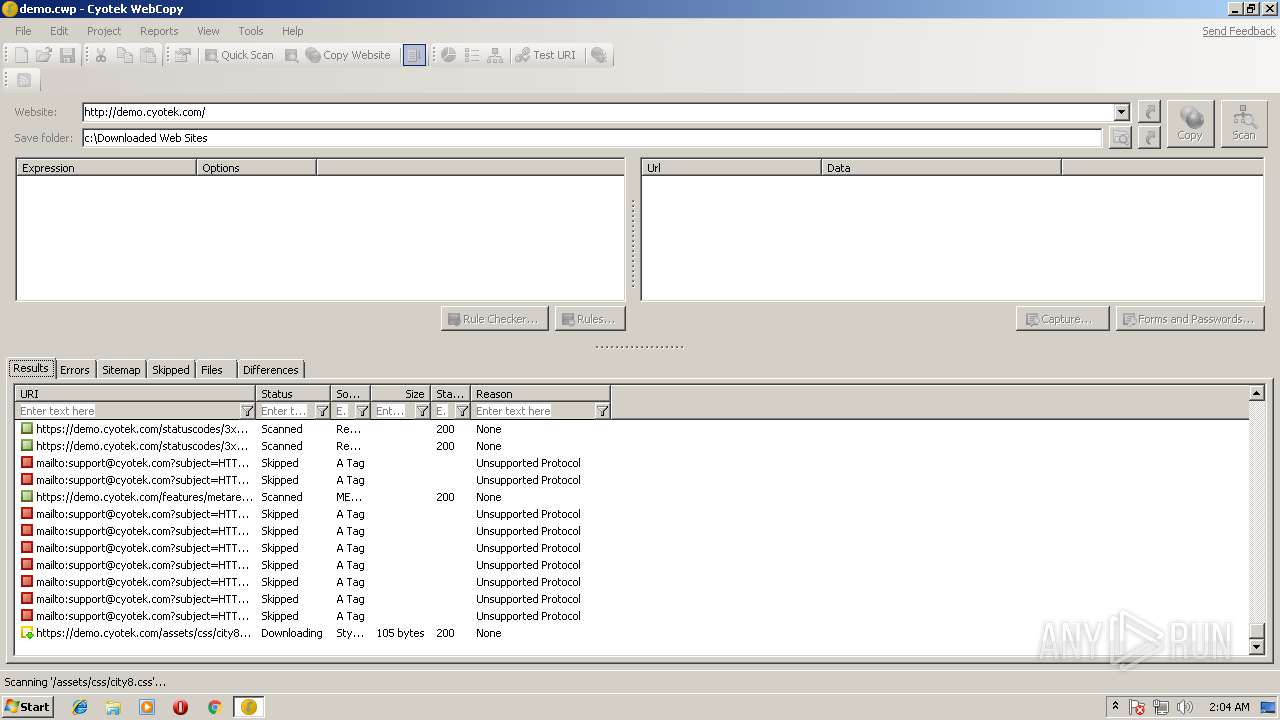Open the Source column filter funnel
The image size is (1280, 720).
[363, 411]
